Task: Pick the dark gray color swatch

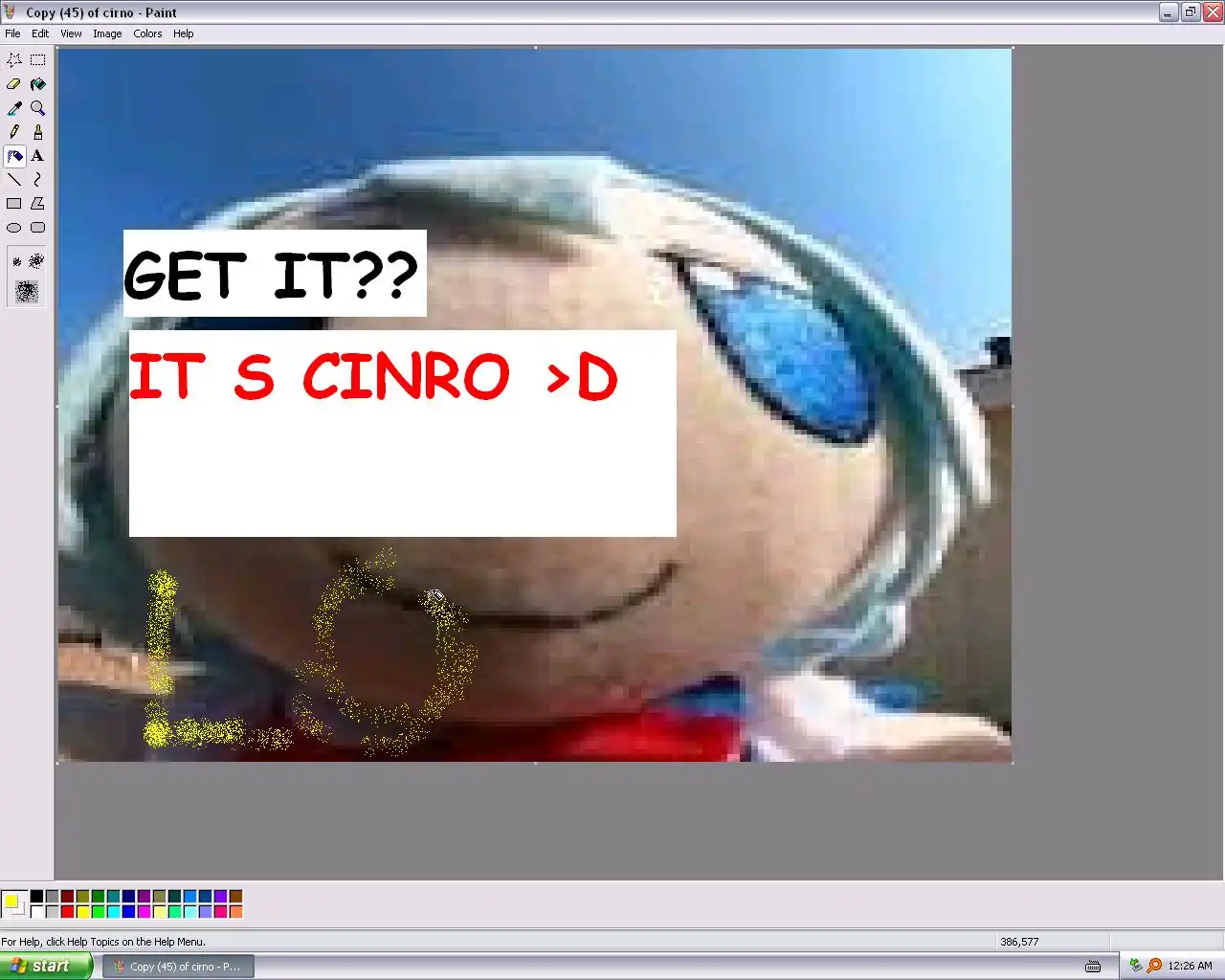Action: pos(52,897)
